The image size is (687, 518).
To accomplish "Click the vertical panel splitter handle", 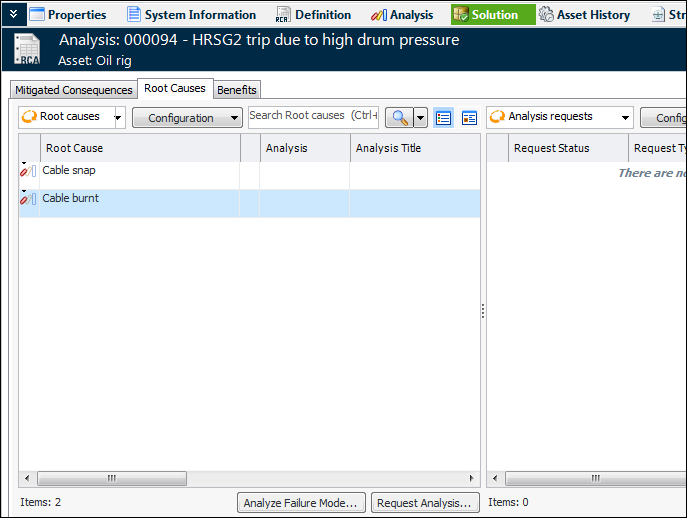I will click(483, 311).
